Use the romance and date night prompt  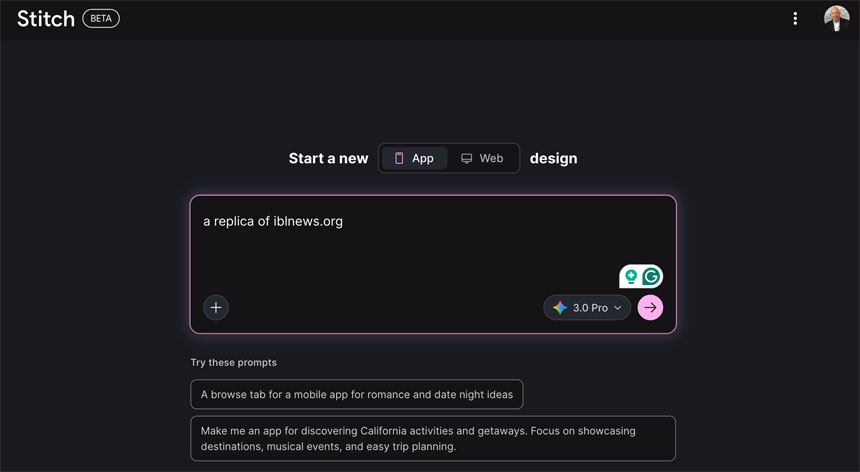pyautogui.click(x=357, y=394)
